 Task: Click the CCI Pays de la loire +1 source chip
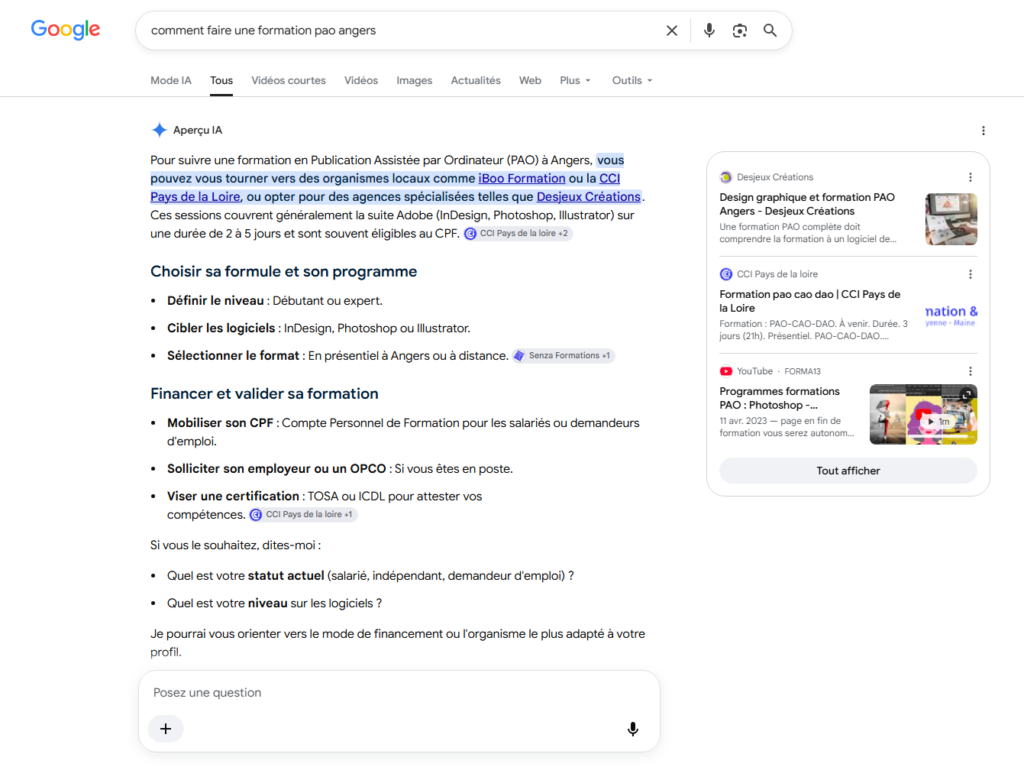pos(303,515)
